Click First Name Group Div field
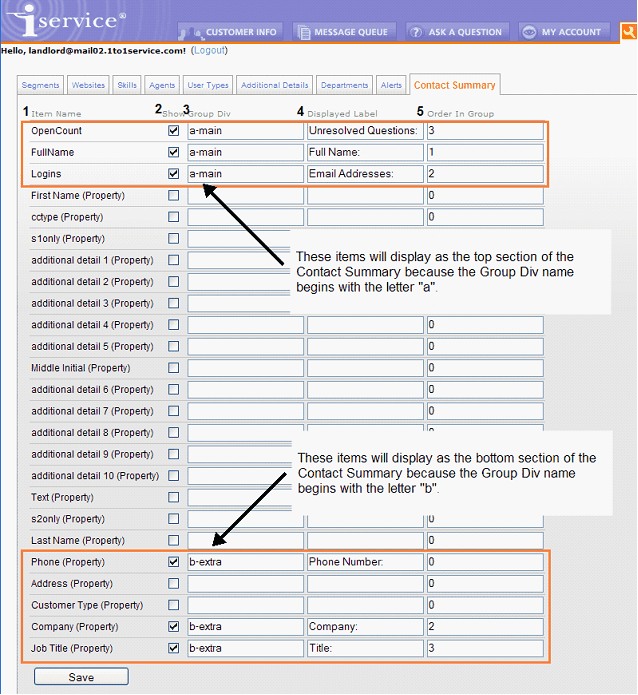The width and height of the screenshot is (638, 695). (x=246, y=195)
